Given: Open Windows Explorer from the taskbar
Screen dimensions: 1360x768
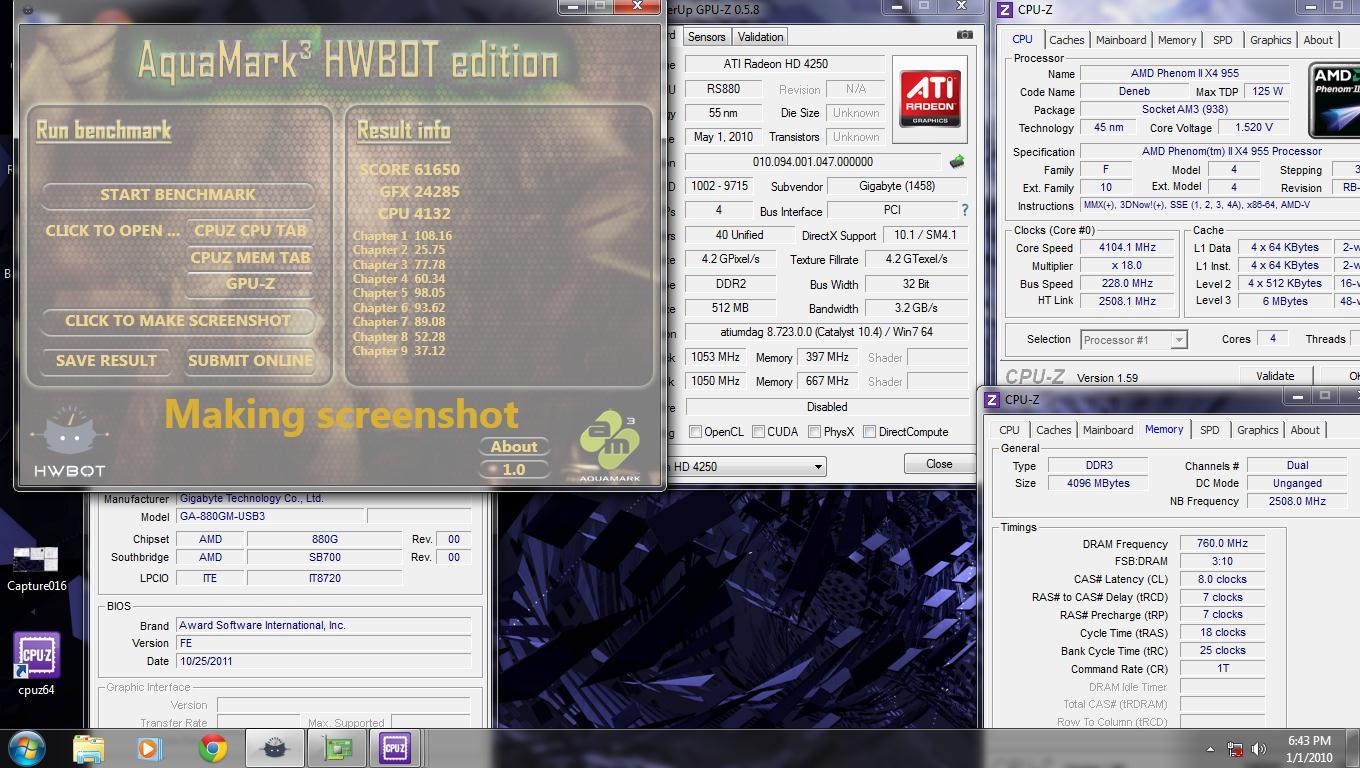Looking at the screenshot, I should coord(89,748).
